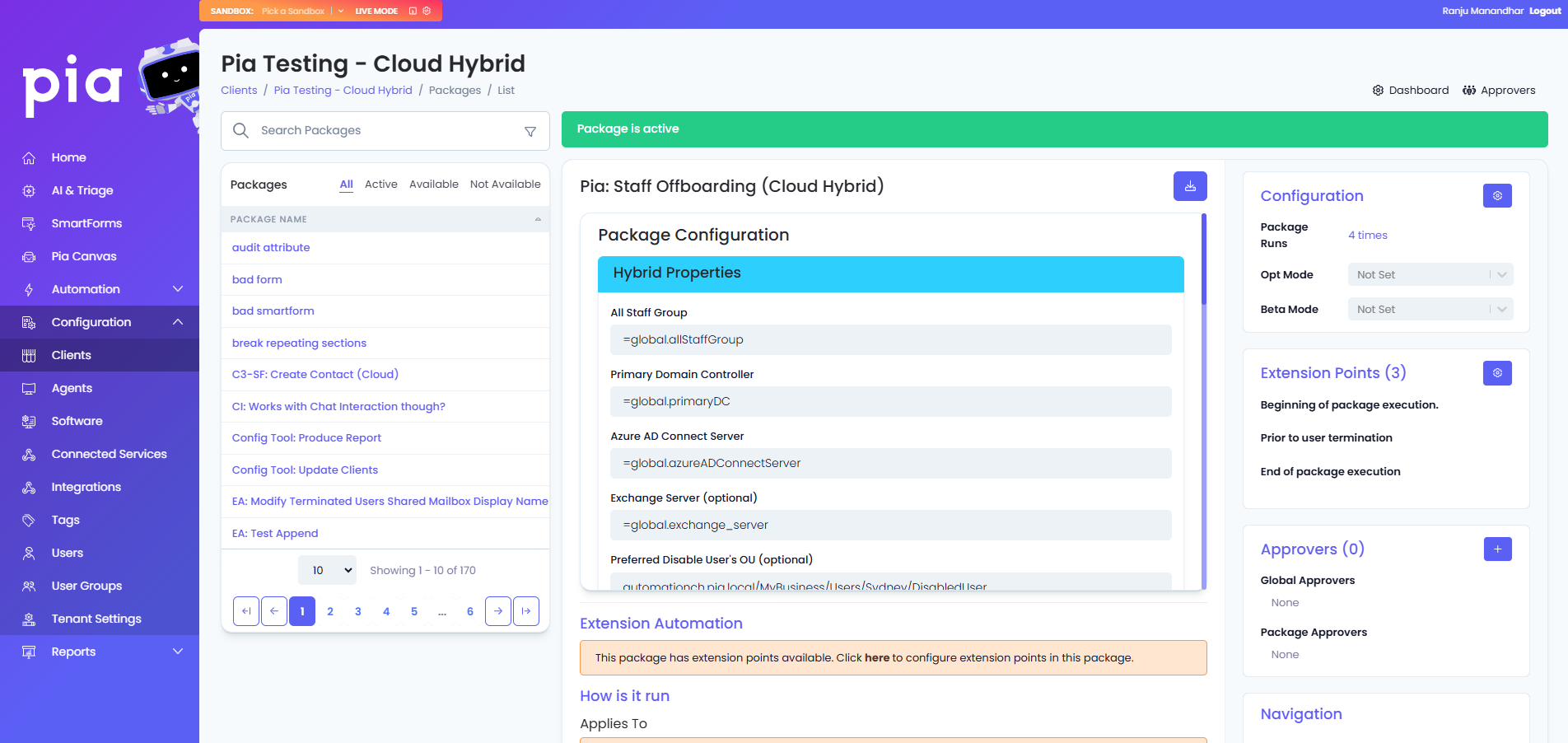Open the Beta Mode dropdown
This screenshot has width=1568, height=743.
(1430, 309)
